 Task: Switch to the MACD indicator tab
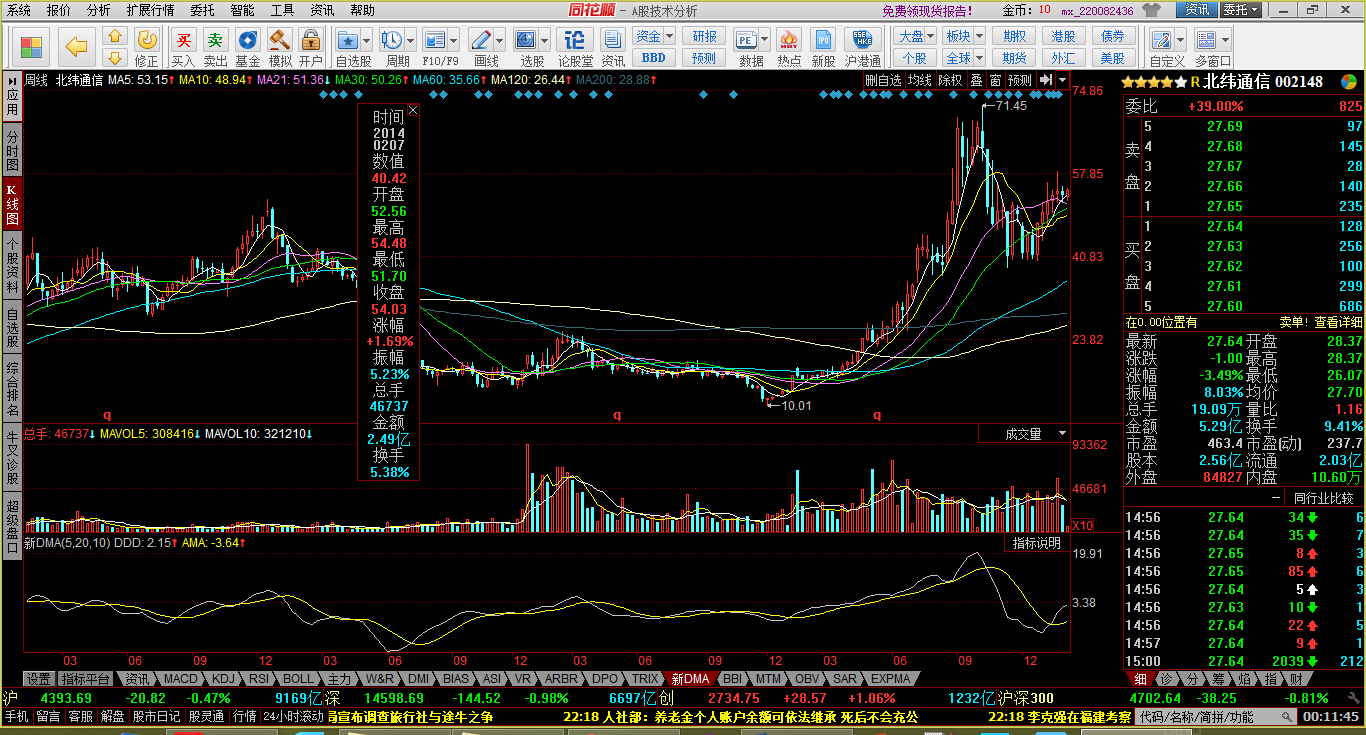[x=182, y=678]
